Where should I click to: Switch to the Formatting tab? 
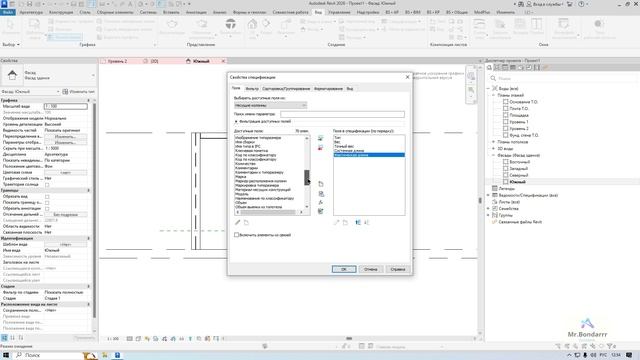pyautogui.click(x=328, y=89)
